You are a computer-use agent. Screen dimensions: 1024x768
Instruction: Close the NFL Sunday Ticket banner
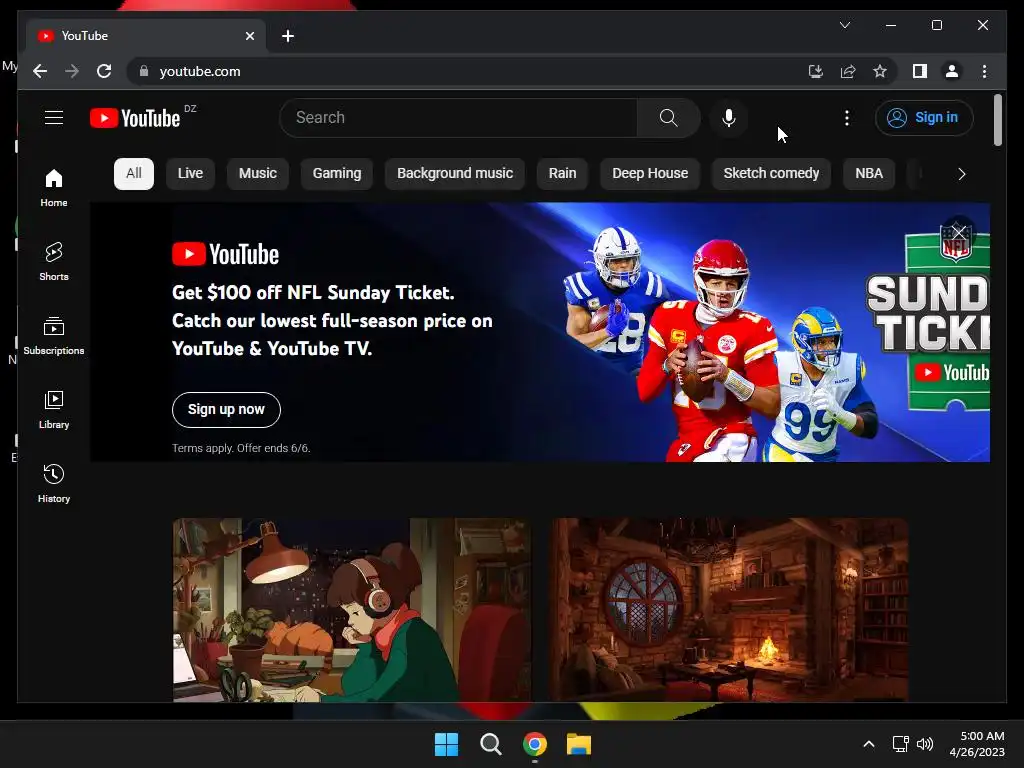click(x=959, y=232)
